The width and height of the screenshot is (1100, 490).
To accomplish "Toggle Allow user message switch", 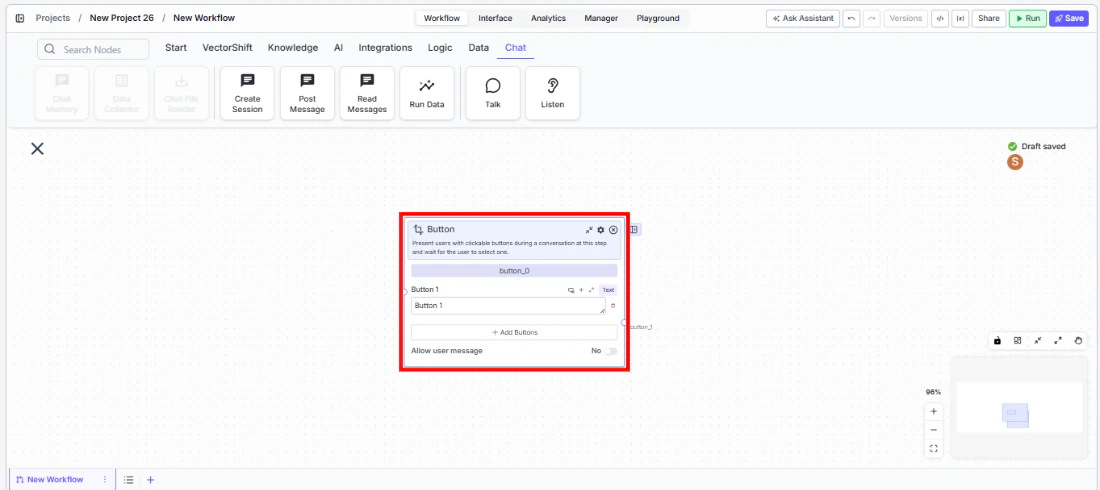I will tap(611, 350).
